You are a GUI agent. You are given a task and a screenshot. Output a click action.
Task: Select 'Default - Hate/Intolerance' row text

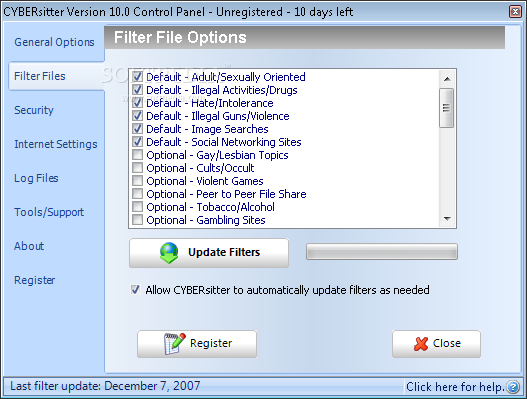tap(210, 103)
